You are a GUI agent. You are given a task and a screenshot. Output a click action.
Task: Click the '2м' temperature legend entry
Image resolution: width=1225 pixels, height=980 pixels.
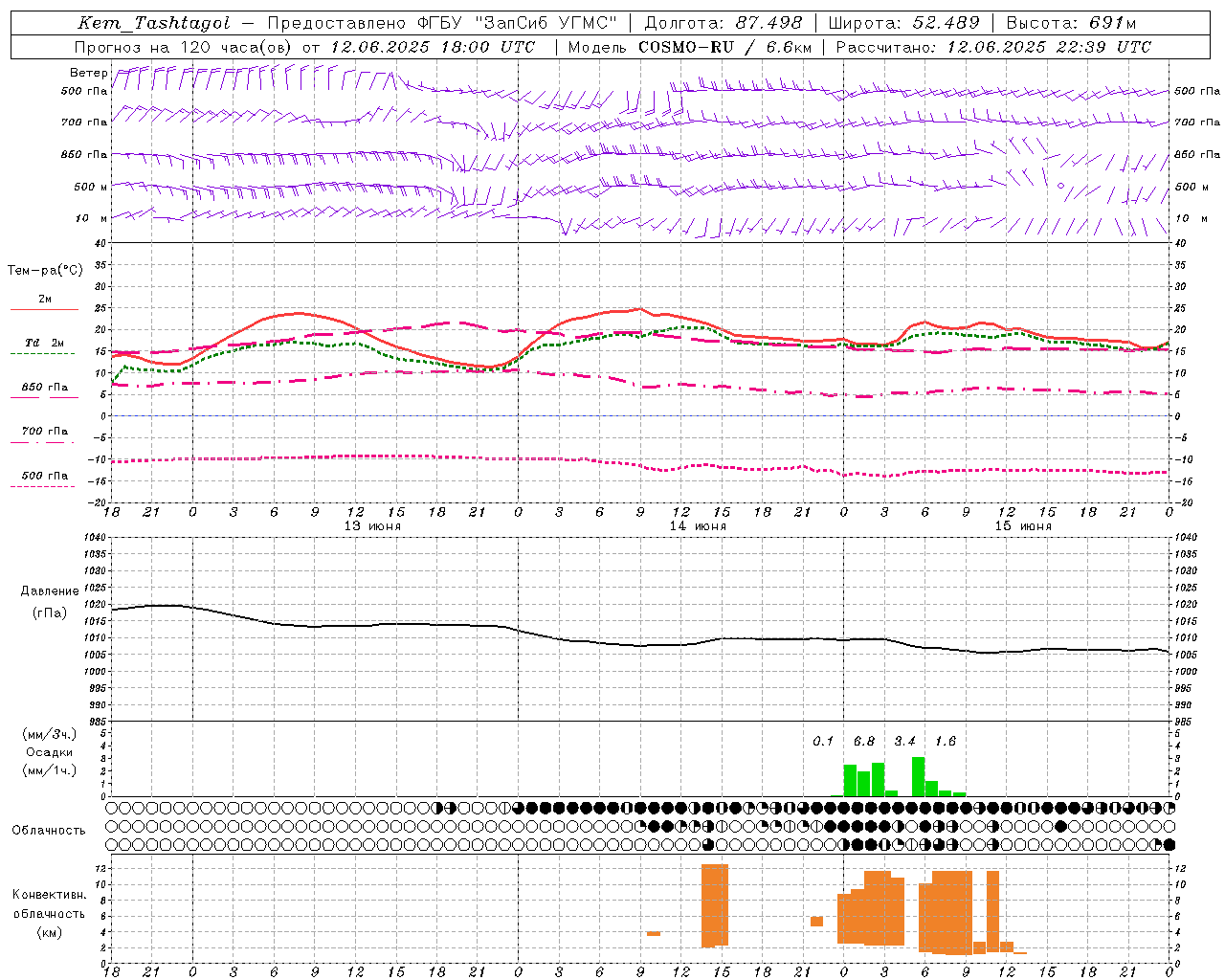click(x=45, y=300)
